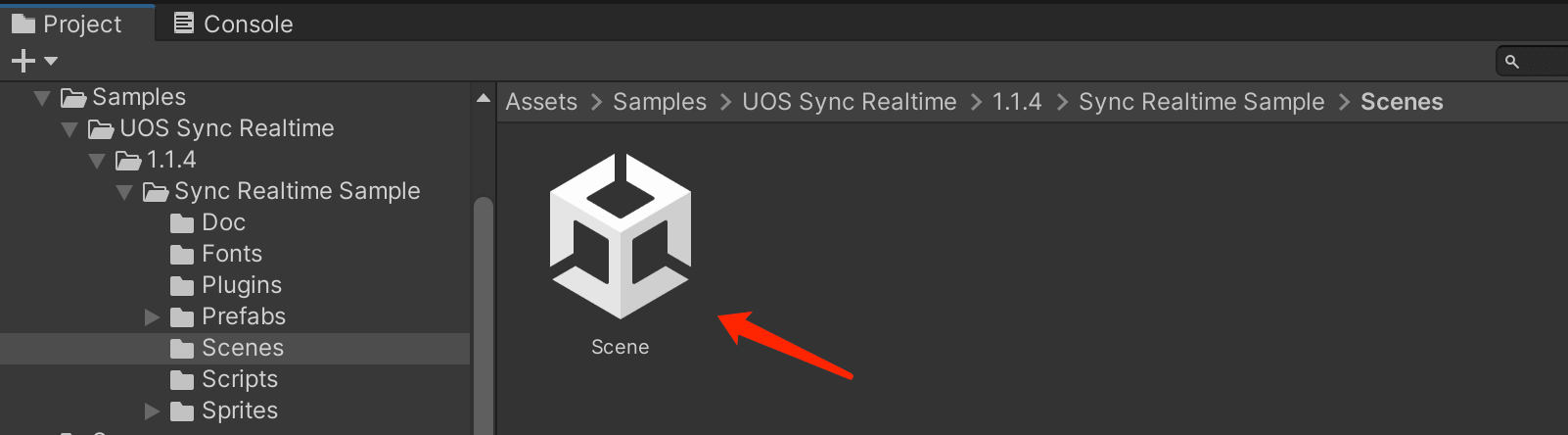1568x435 pixels.
Task: Click the Doc folder icon
Action: coord(182,223)
